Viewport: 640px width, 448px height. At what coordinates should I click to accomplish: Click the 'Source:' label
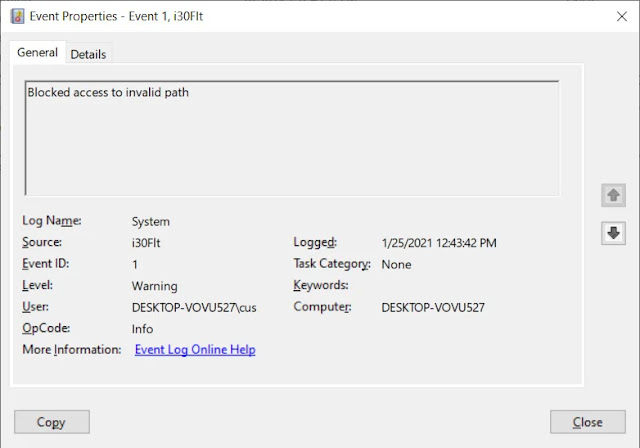tap(42, 242)
